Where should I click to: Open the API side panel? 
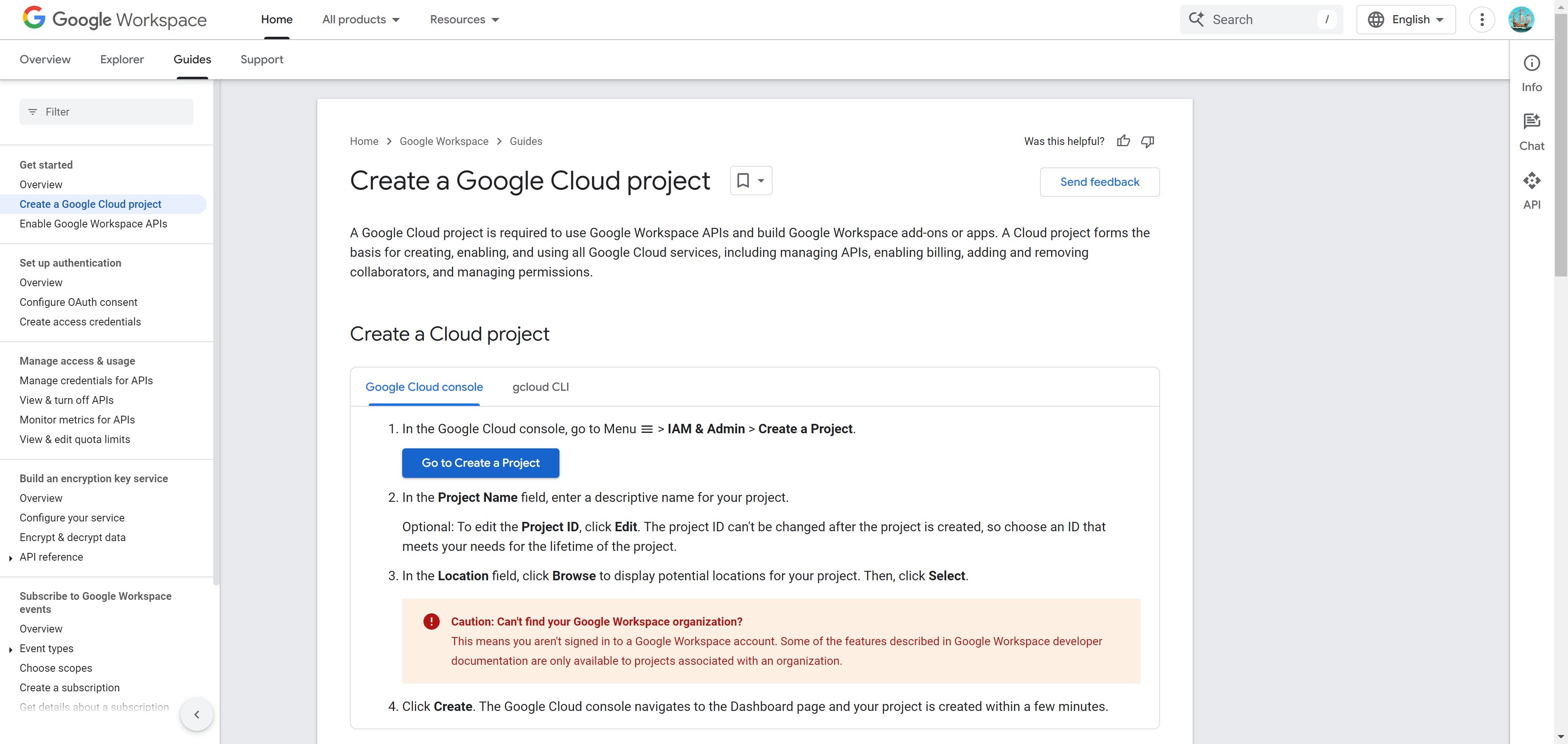1532,191
